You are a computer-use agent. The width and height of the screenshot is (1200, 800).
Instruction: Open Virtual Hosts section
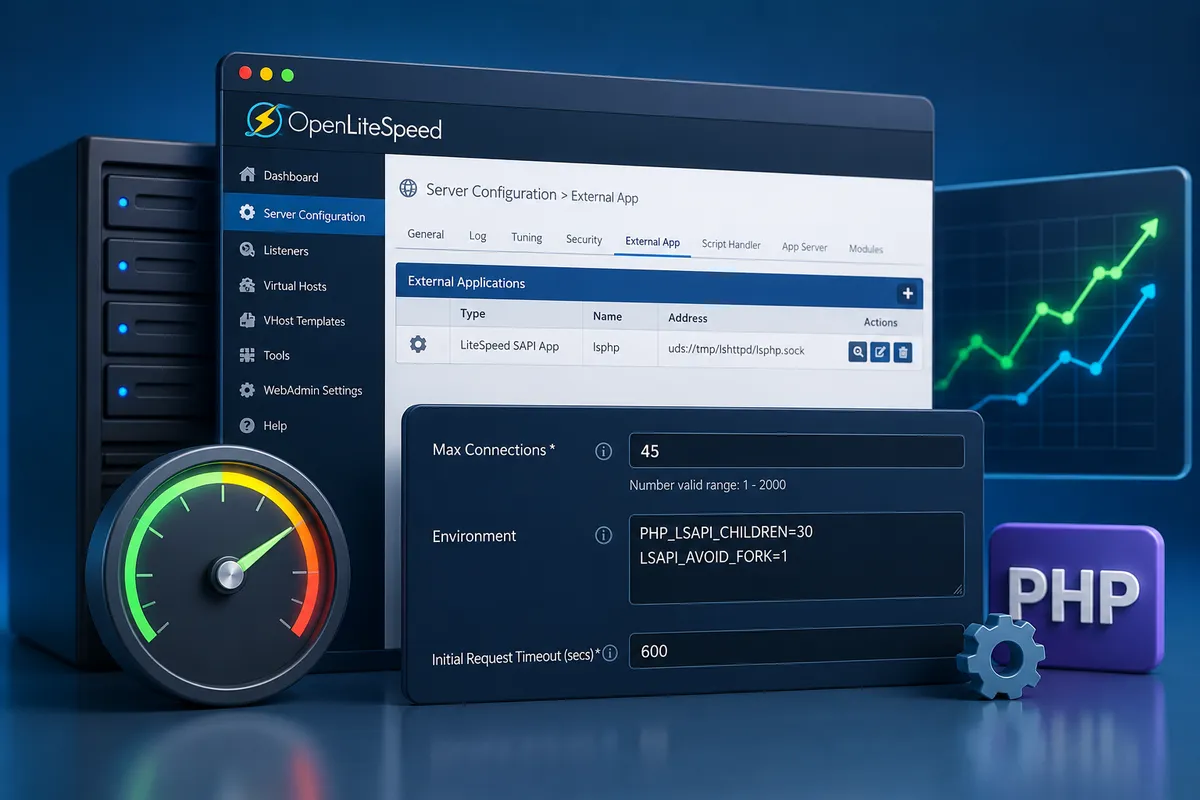click(x=295, y=286)
